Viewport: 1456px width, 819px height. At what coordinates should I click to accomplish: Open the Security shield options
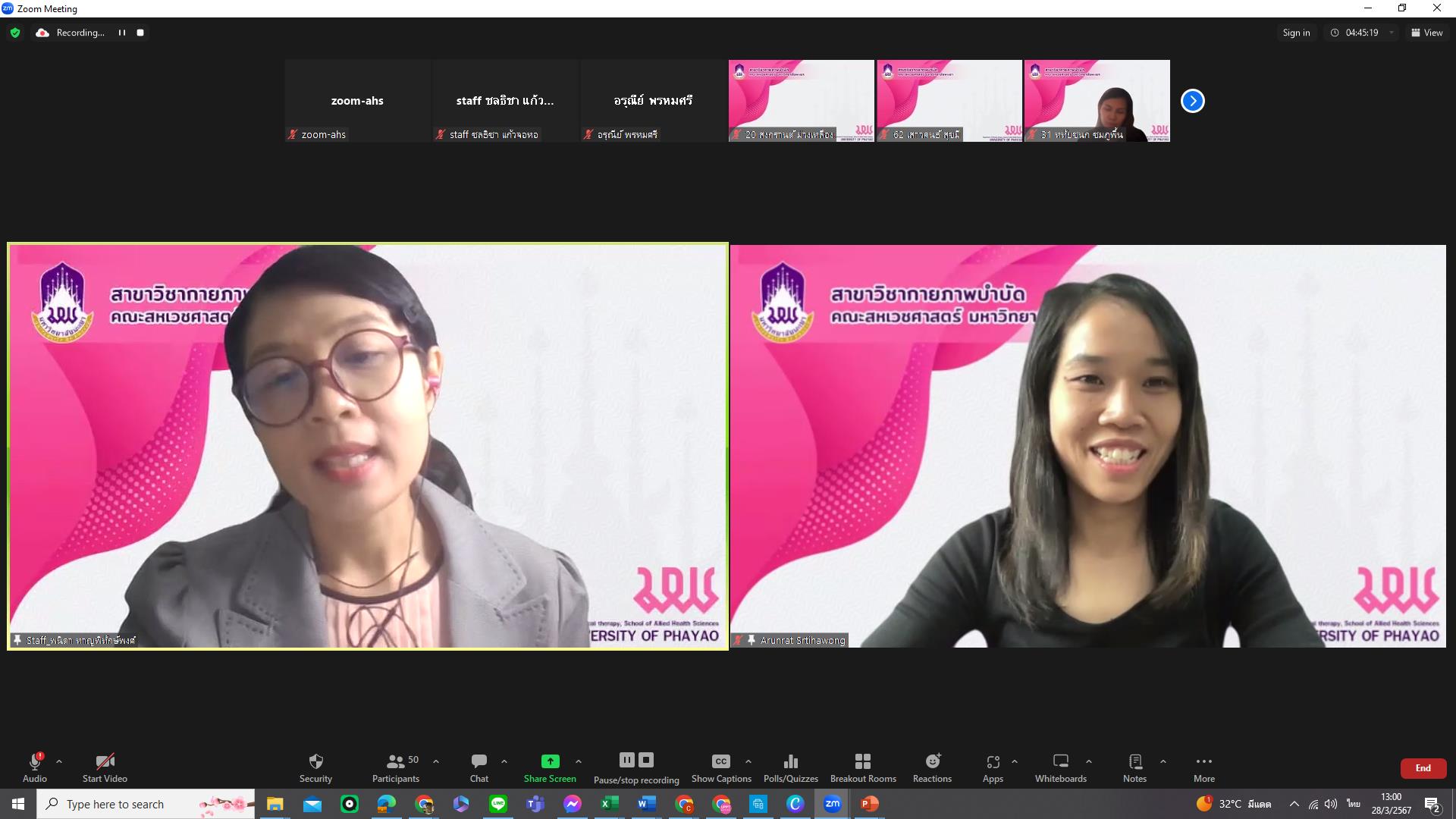(315, 767)
